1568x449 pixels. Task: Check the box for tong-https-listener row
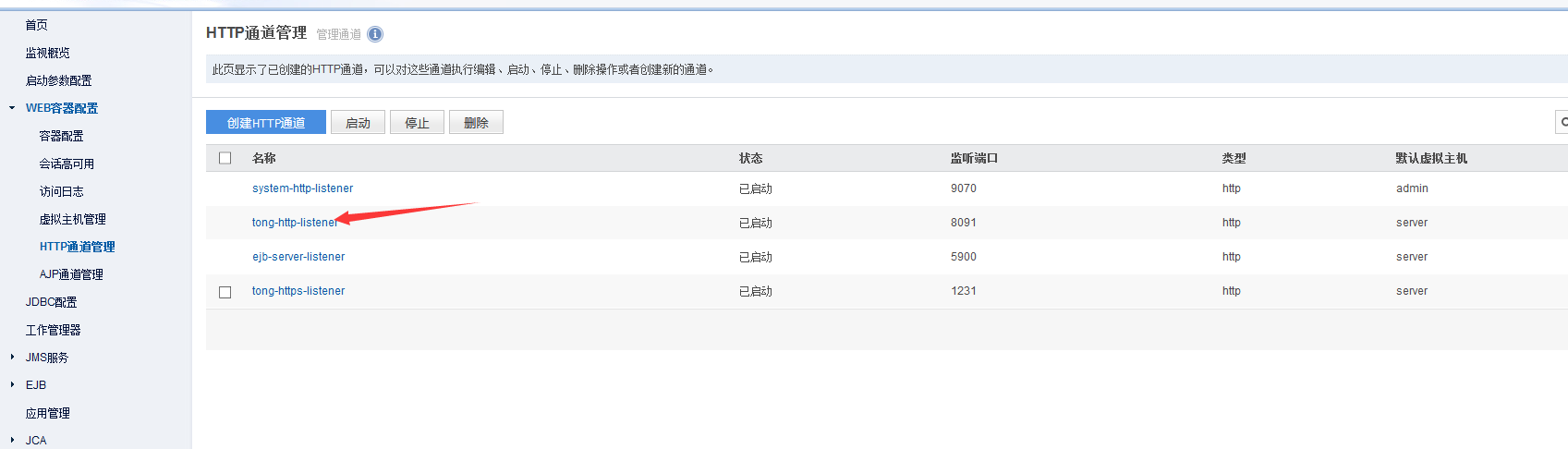coord(225,292)
